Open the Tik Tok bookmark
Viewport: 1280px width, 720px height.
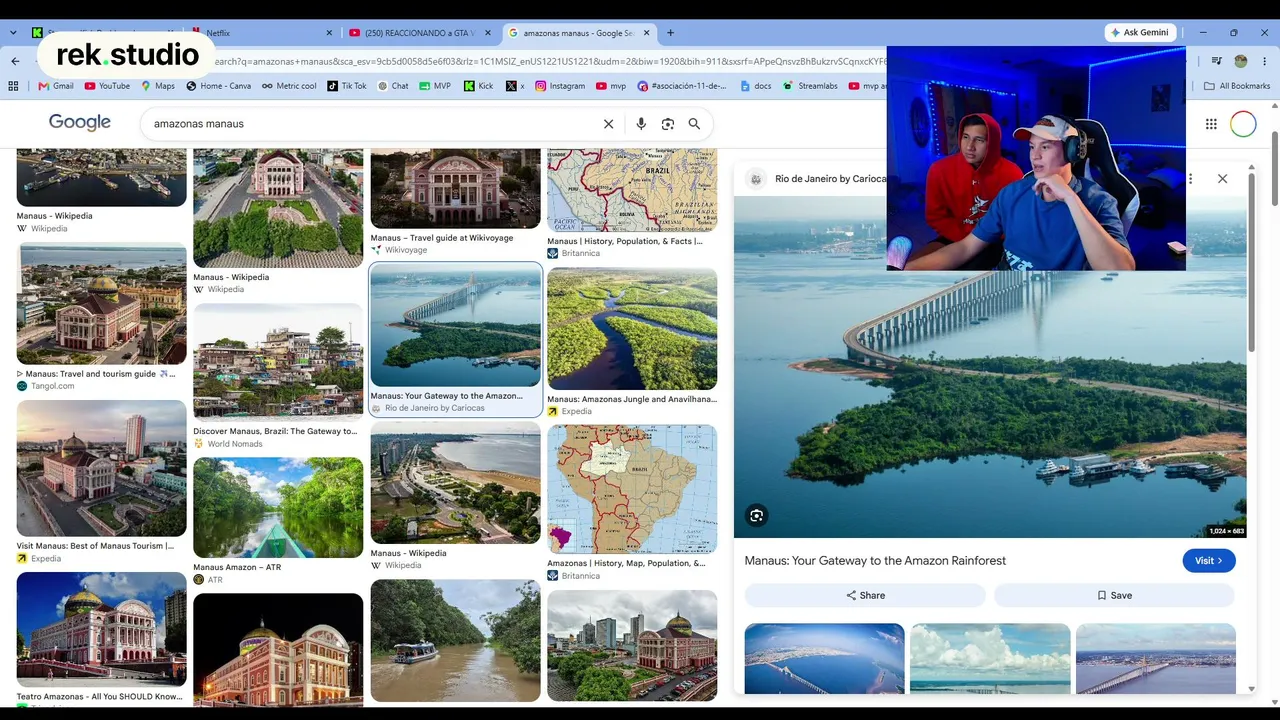347,86
